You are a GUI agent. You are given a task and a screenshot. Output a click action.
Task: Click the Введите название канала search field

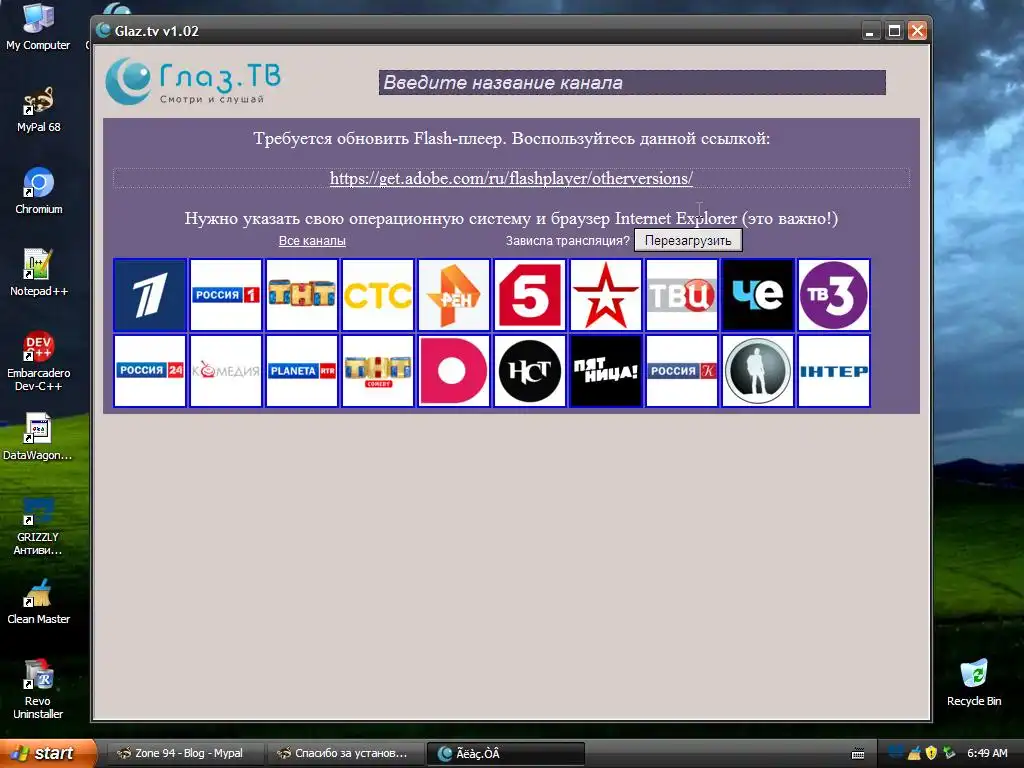tap(632, 82)
